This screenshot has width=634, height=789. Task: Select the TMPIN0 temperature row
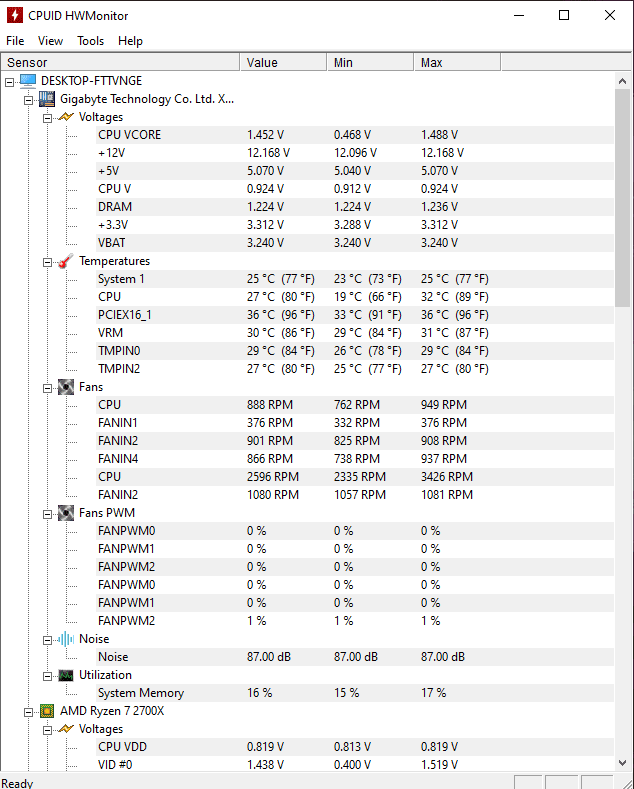click(355, 351)
